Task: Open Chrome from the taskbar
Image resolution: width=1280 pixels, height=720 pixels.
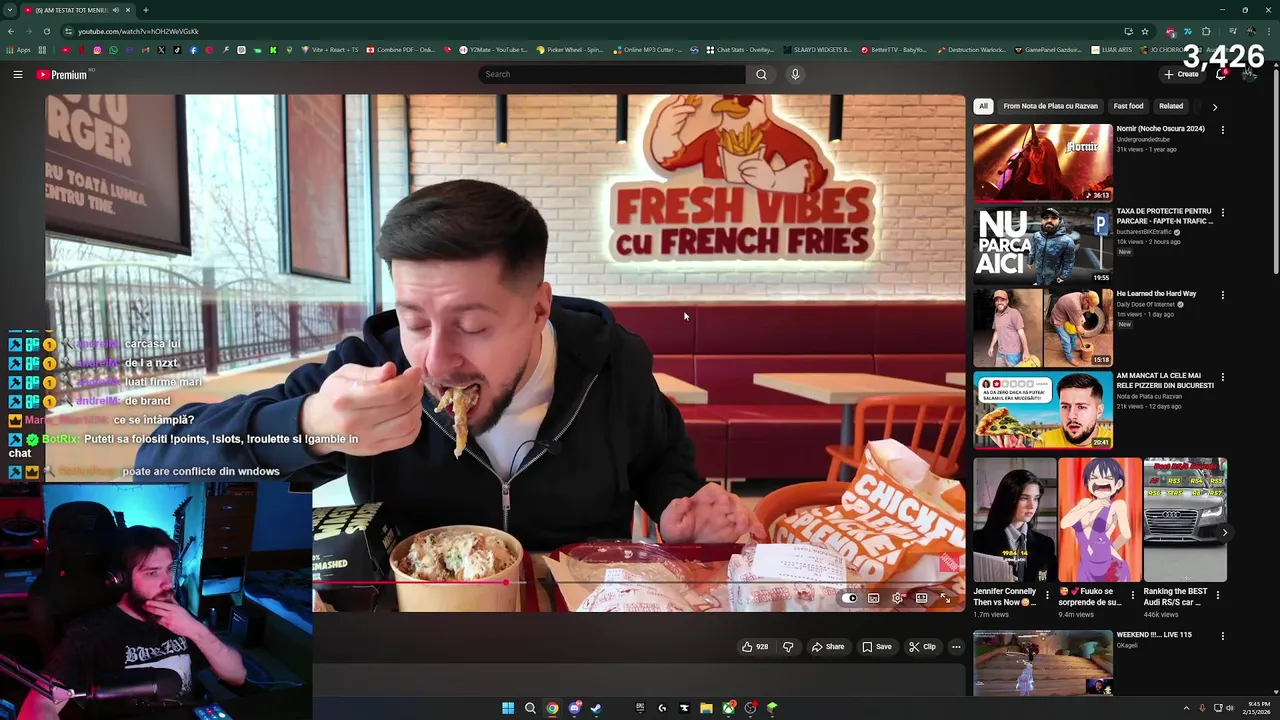Action: pyautogui.click(x=552, y=708)
